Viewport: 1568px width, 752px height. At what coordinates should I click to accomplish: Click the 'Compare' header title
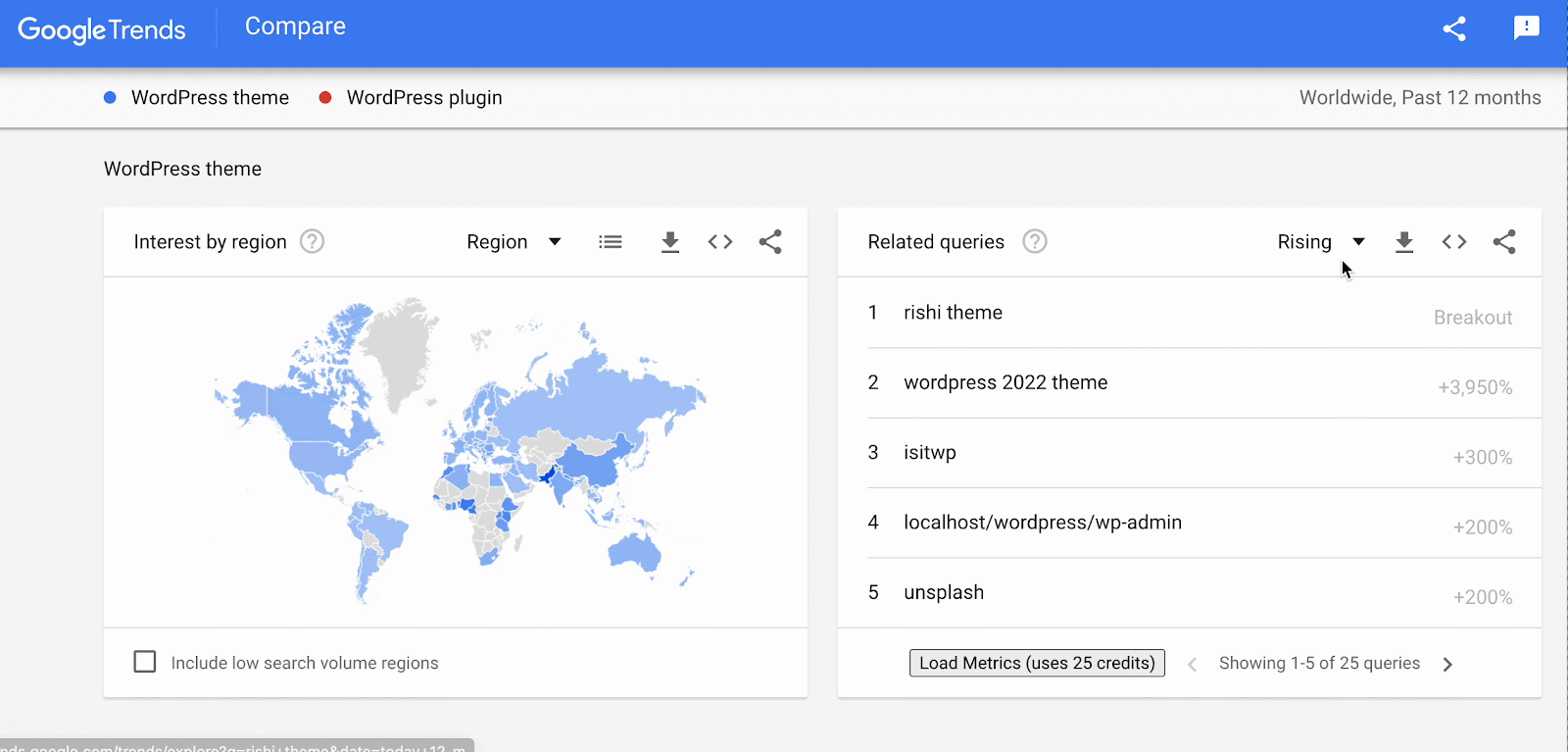tap(295, 26)
